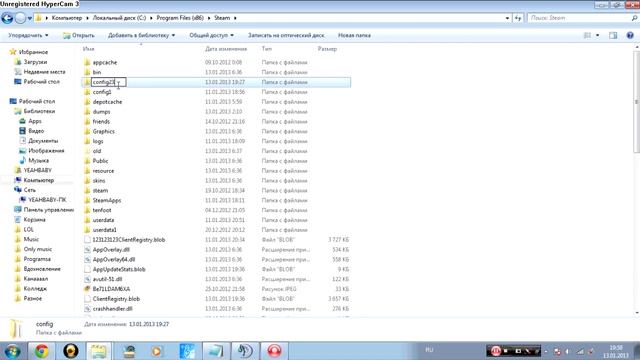640x360 pixels.
Task: Sort by Имя column header
Action: 89,49
